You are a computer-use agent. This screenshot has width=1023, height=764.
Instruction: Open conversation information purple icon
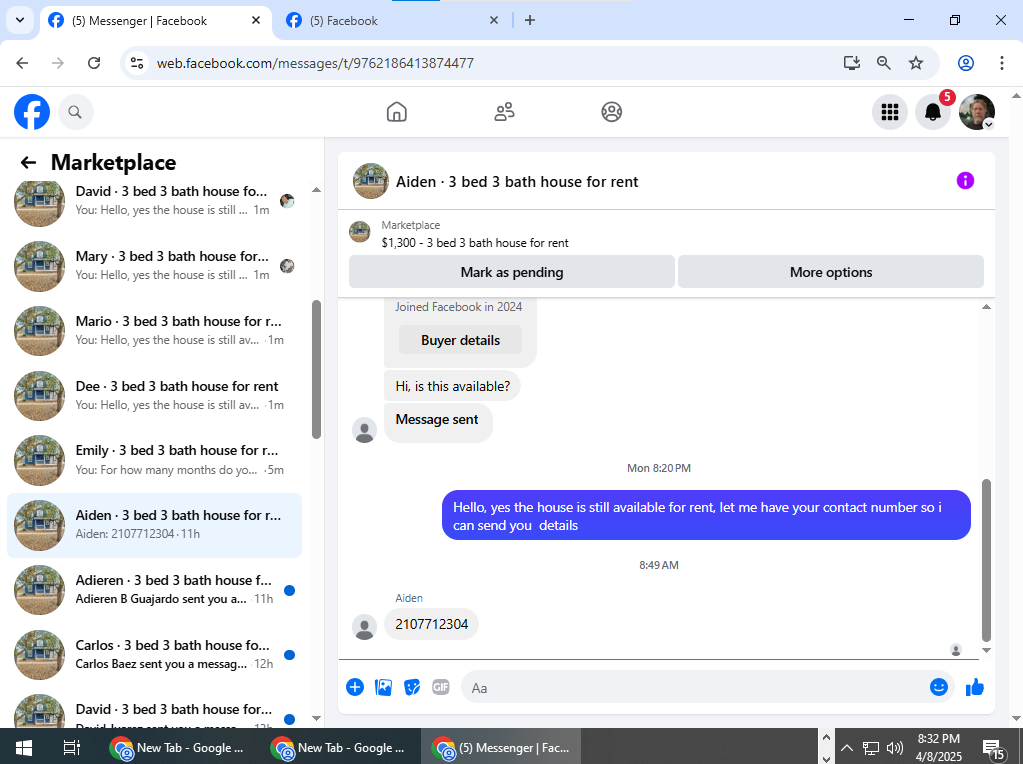pos(965,181)
